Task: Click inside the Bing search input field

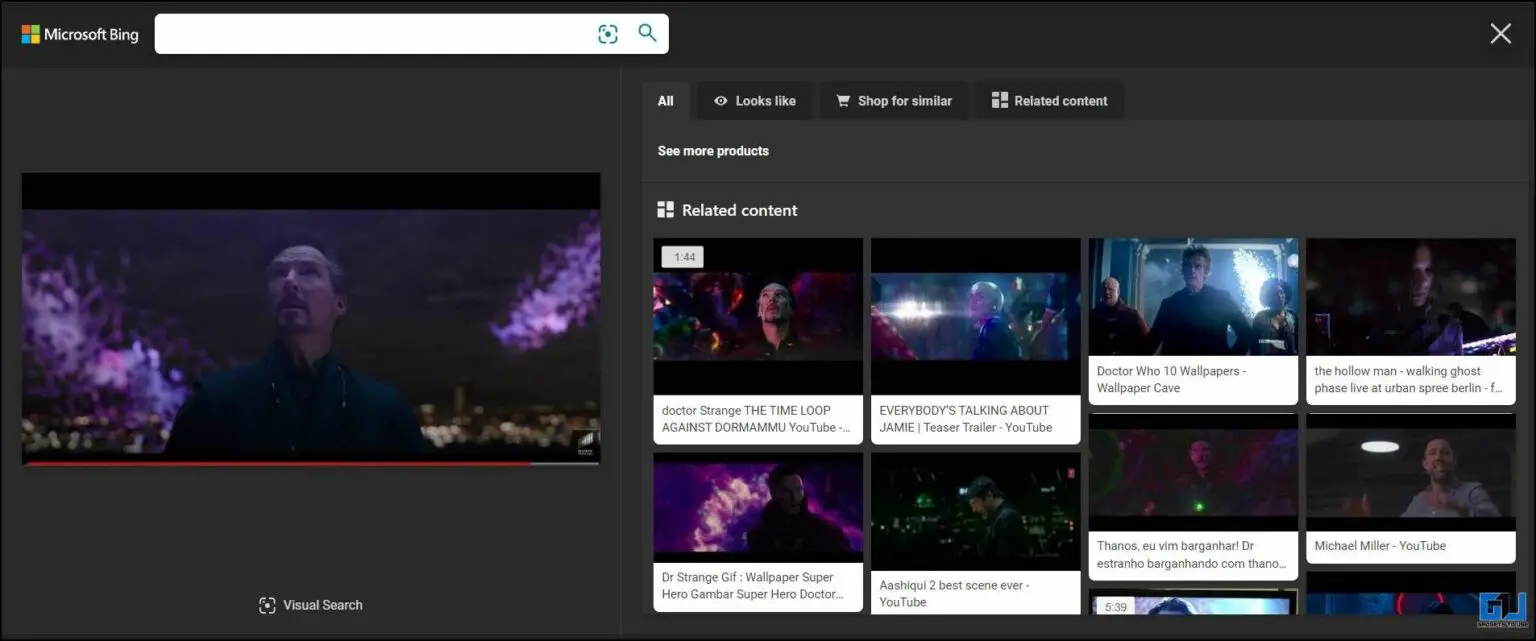Action: [380, 33]
